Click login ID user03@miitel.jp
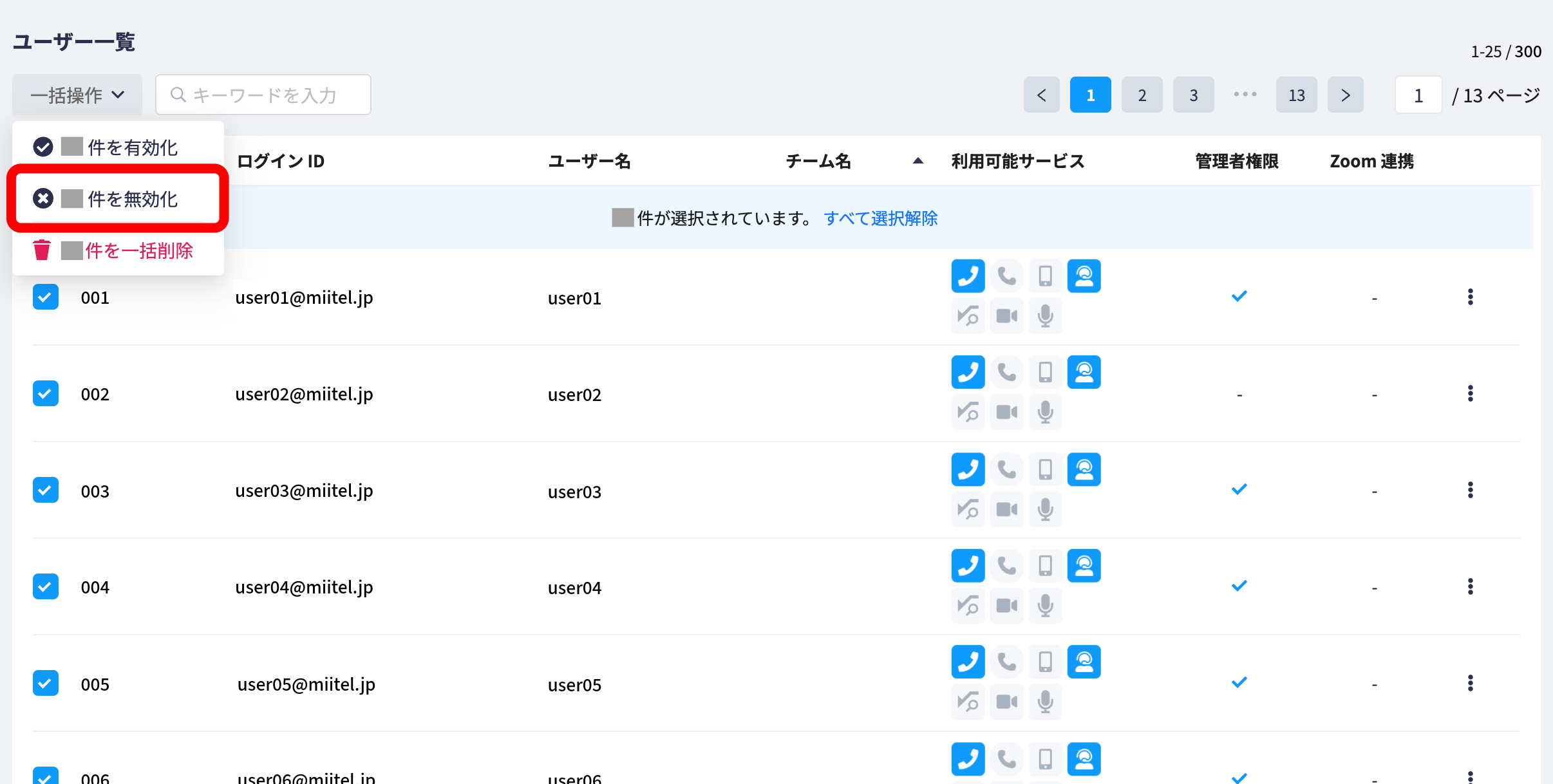Screen dimensions: 1553x784 (x=304, y=490)
